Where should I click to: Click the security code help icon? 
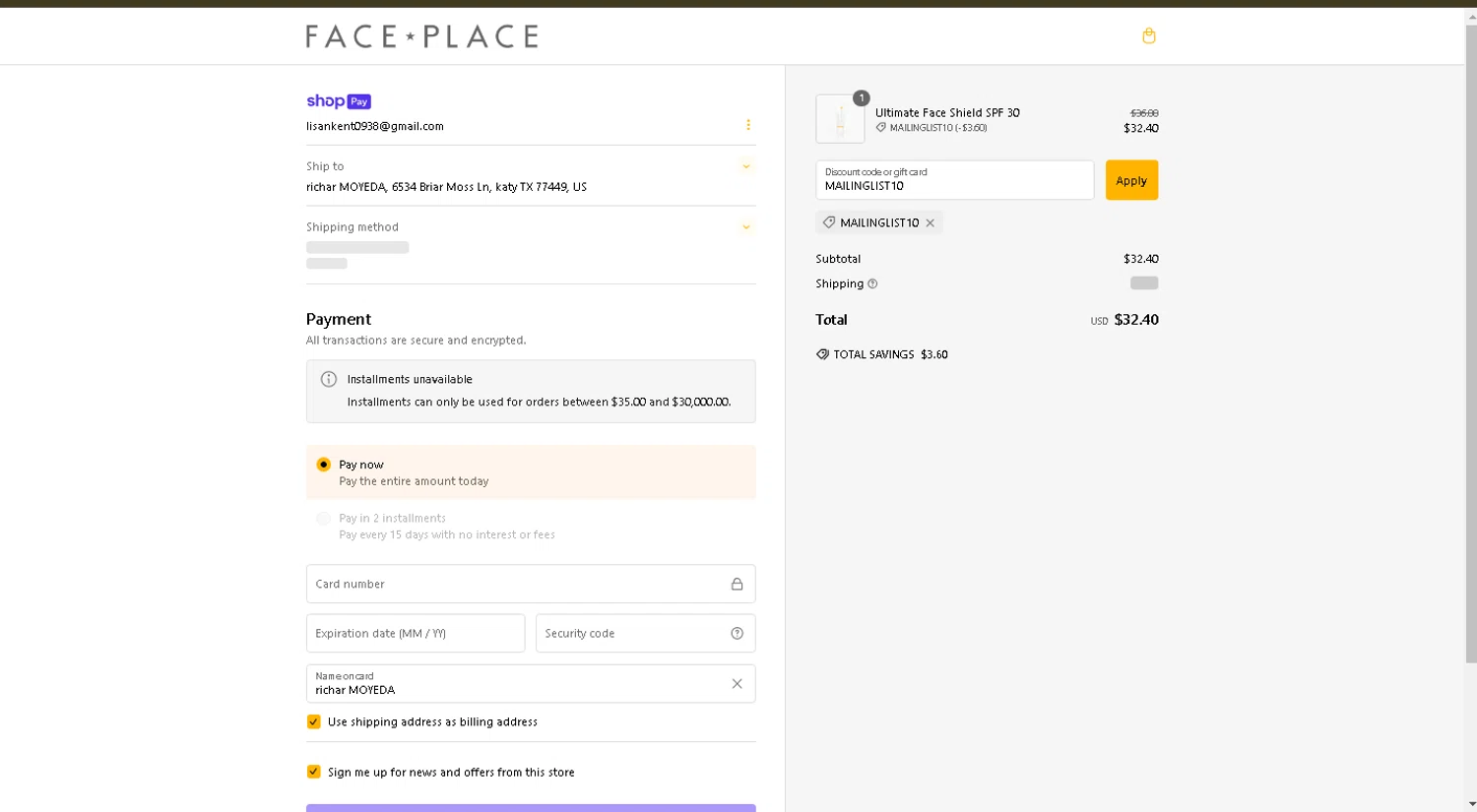coord(737,633)
